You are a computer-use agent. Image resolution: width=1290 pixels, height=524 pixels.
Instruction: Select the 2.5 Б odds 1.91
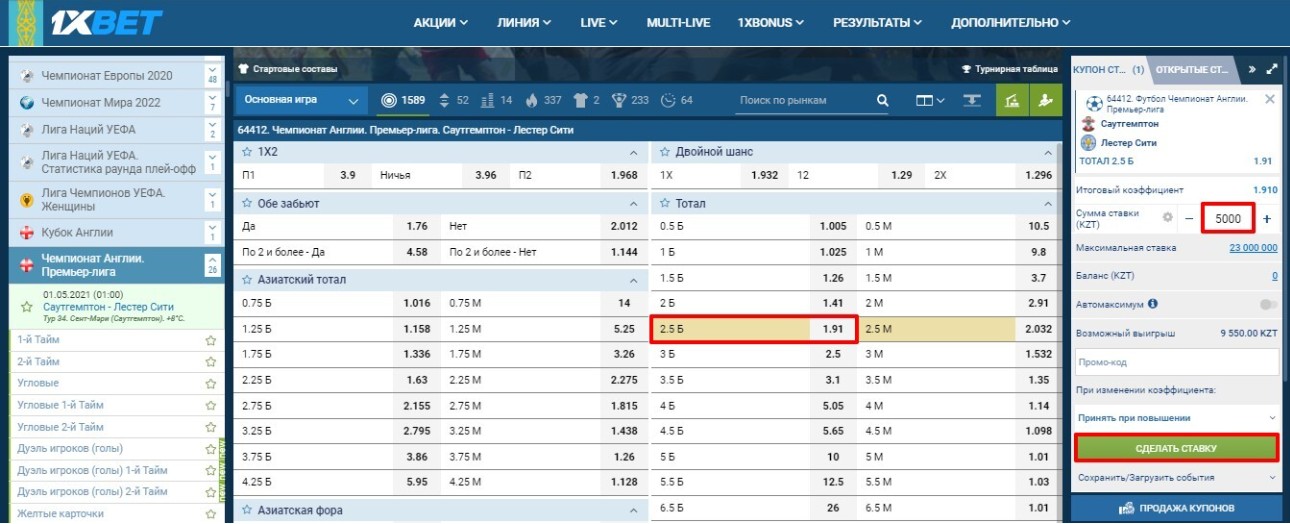tap(754, 330)
